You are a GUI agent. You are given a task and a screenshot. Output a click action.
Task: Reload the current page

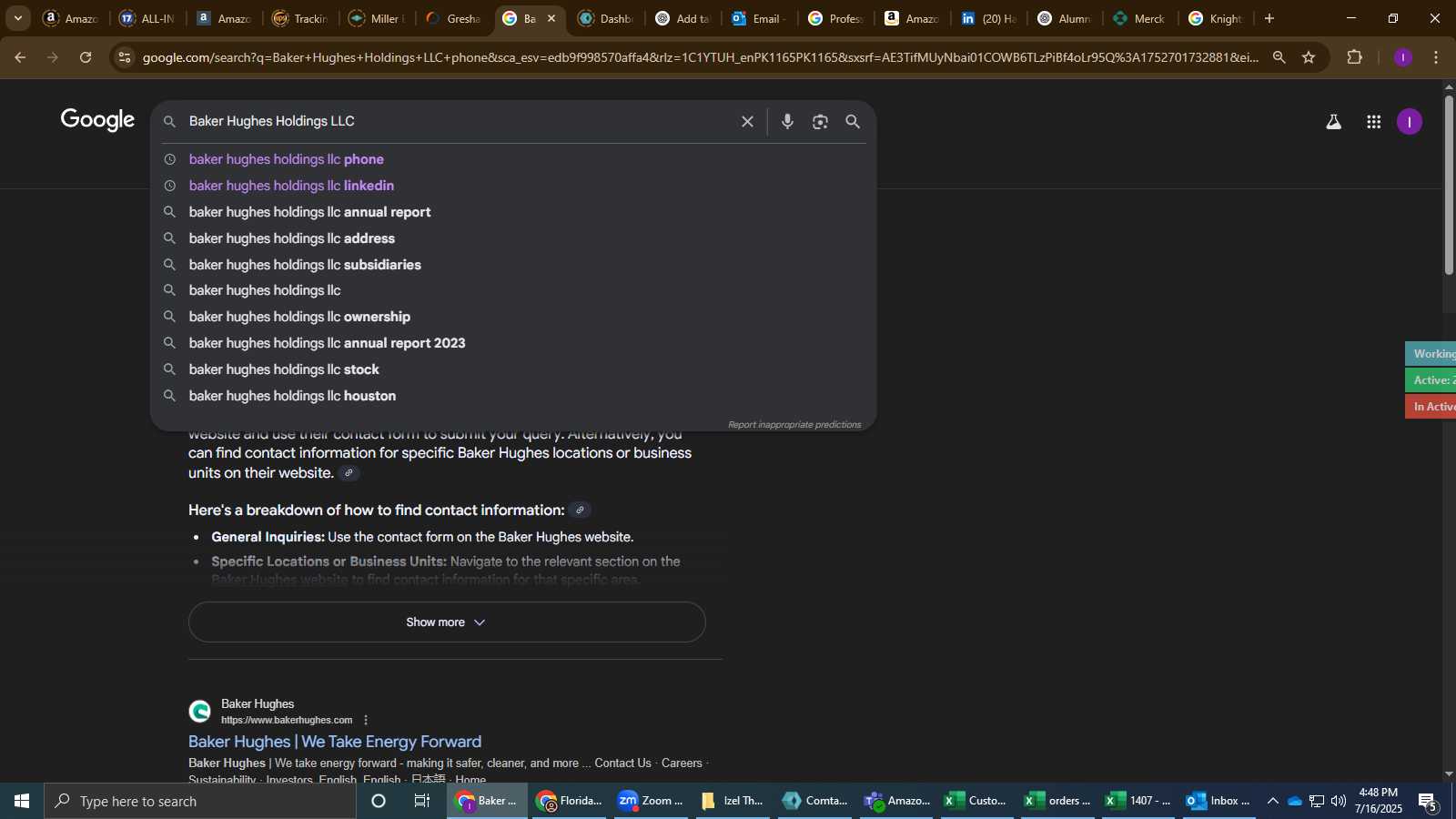point(86,57)
